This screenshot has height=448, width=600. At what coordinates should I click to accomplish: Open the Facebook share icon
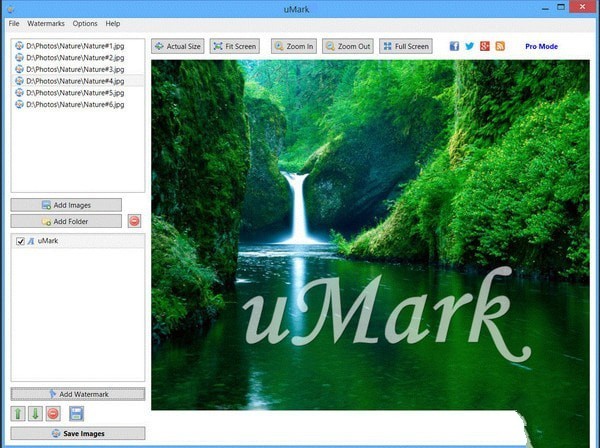tap(454, 46)
